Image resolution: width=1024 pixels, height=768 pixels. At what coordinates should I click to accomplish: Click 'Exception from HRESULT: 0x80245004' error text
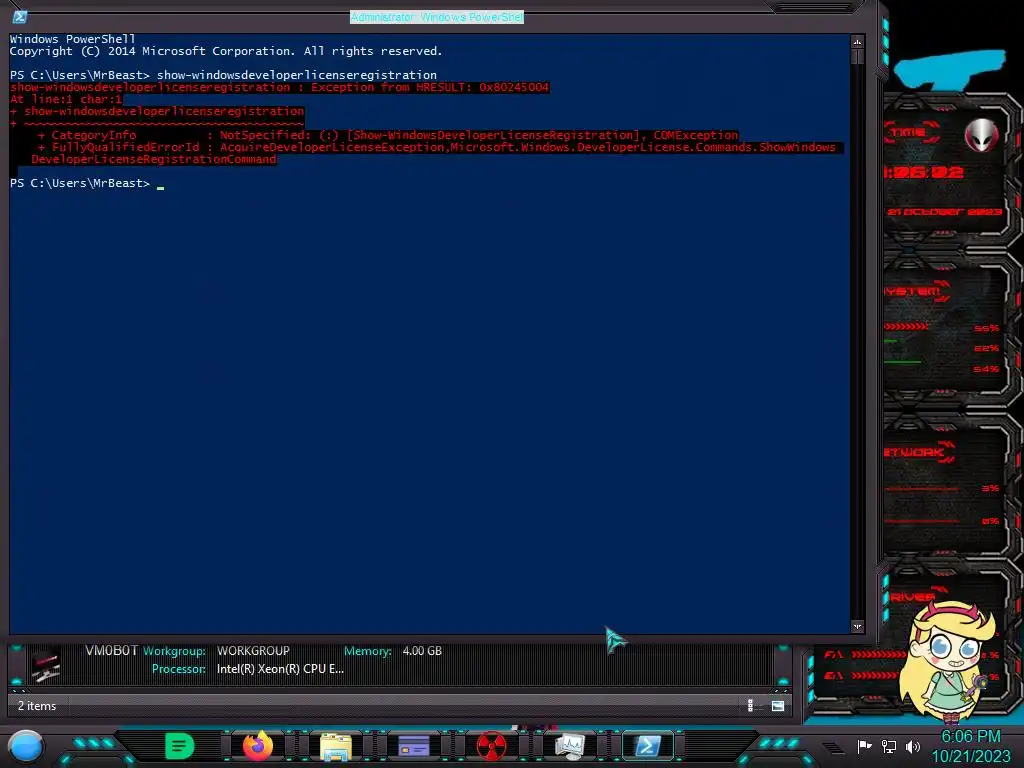pyautogui.click(x=430, y=88)
